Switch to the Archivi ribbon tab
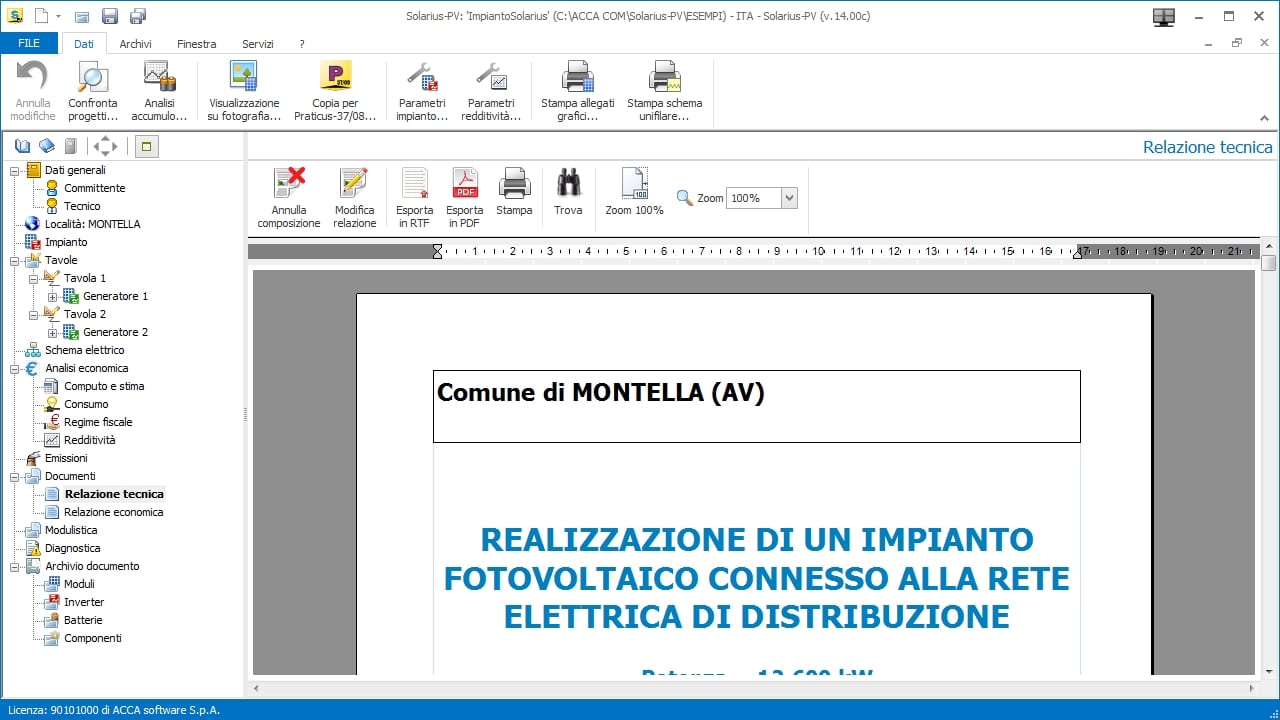The width and height of the screenshot is (1280, 720). [x=136, y=44]
